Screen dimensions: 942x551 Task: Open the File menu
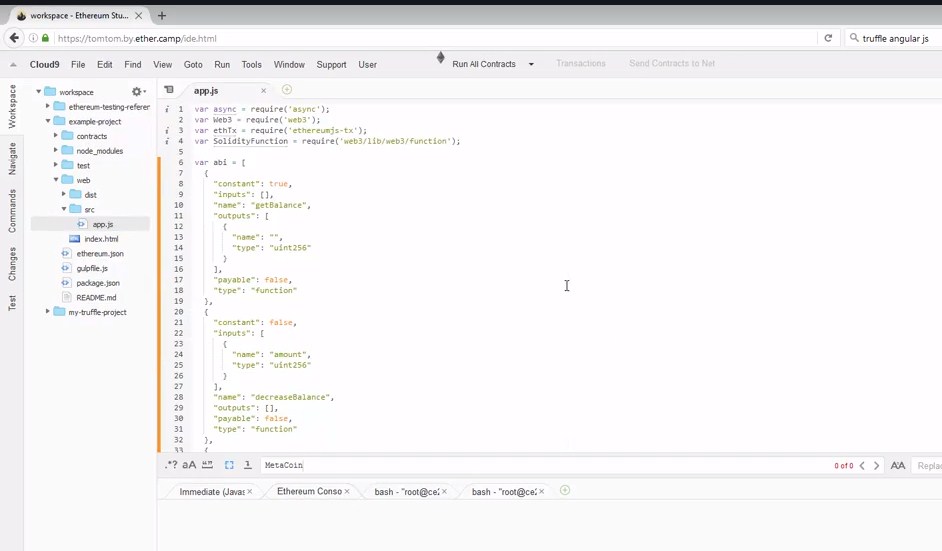[78, 64]
